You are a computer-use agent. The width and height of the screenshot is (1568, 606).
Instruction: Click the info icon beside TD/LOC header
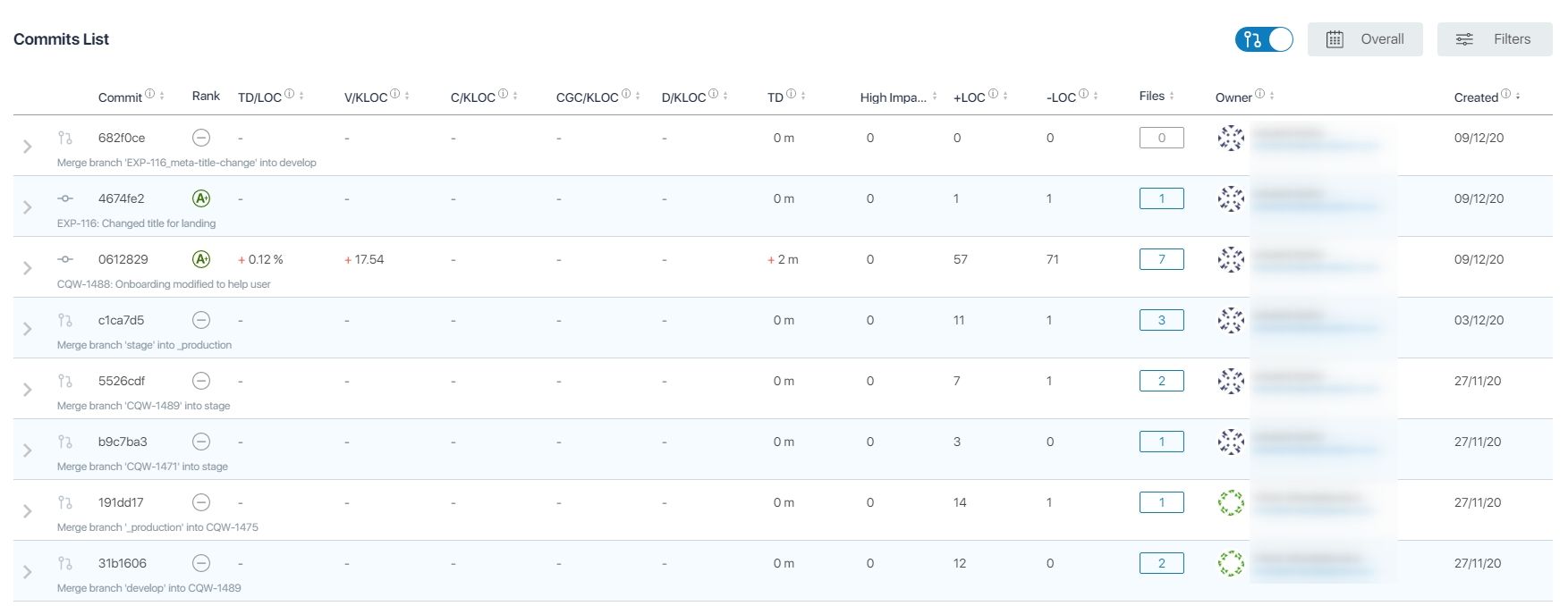(290, 95)
